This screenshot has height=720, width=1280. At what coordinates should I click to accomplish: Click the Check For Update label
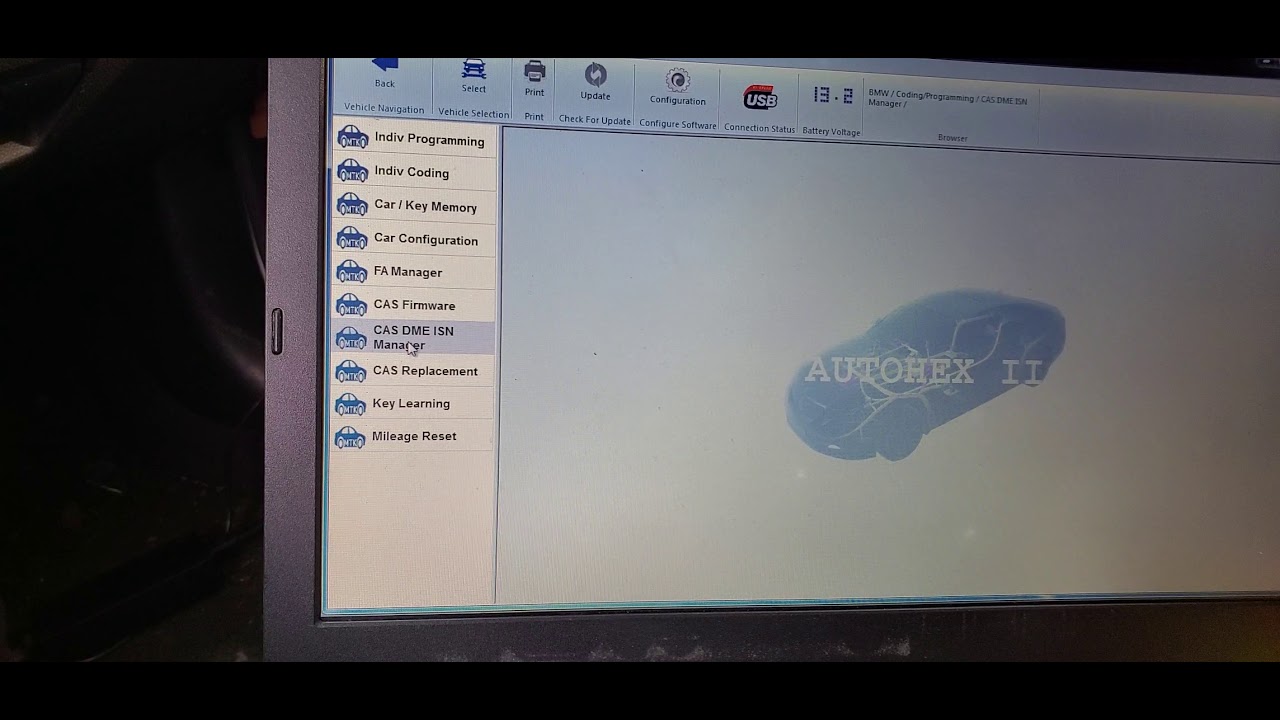[x=595, y=120]
